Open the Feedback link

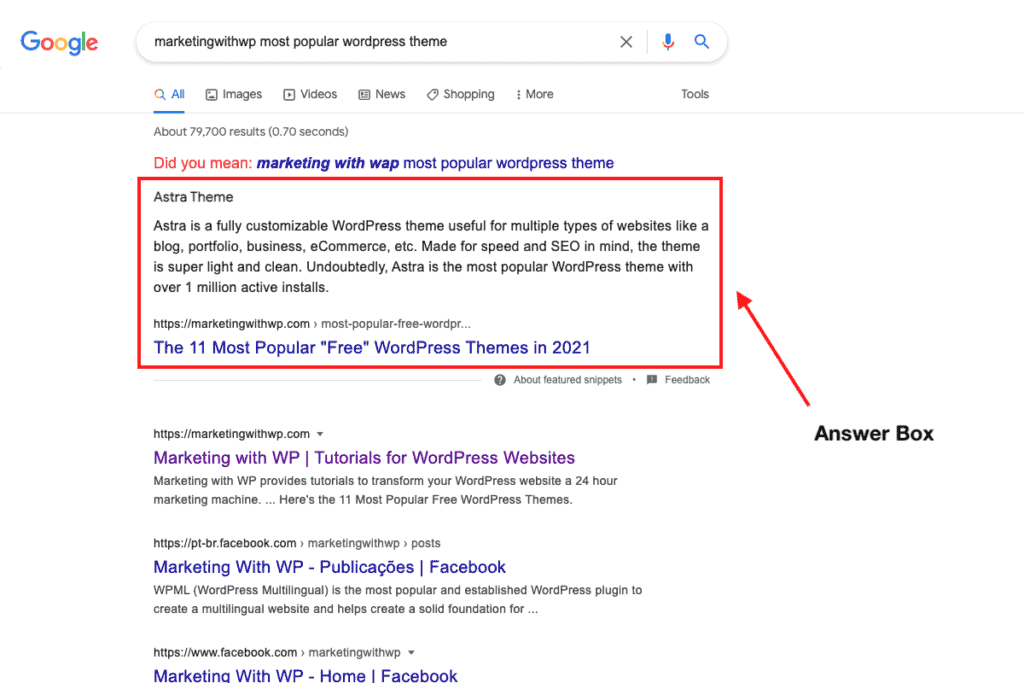point(687,380)
